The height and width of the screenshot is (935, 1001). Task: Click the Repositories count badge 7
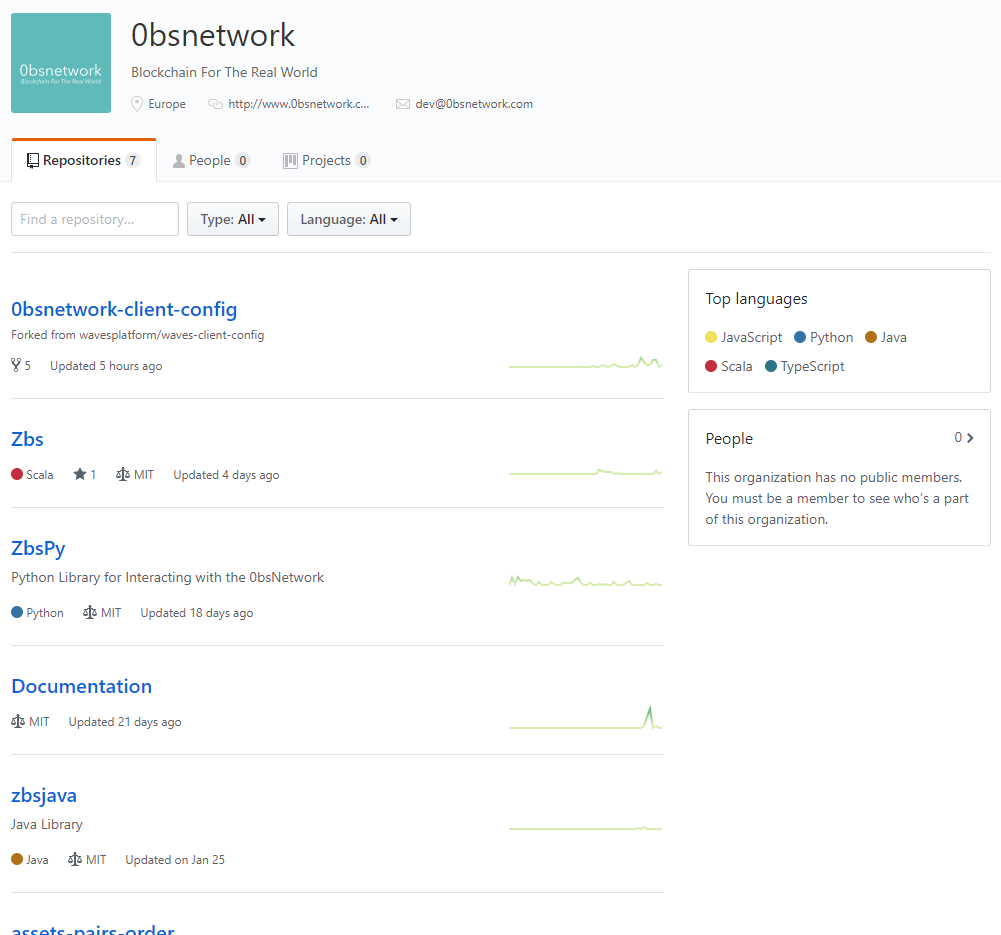[x=133, y=160]
